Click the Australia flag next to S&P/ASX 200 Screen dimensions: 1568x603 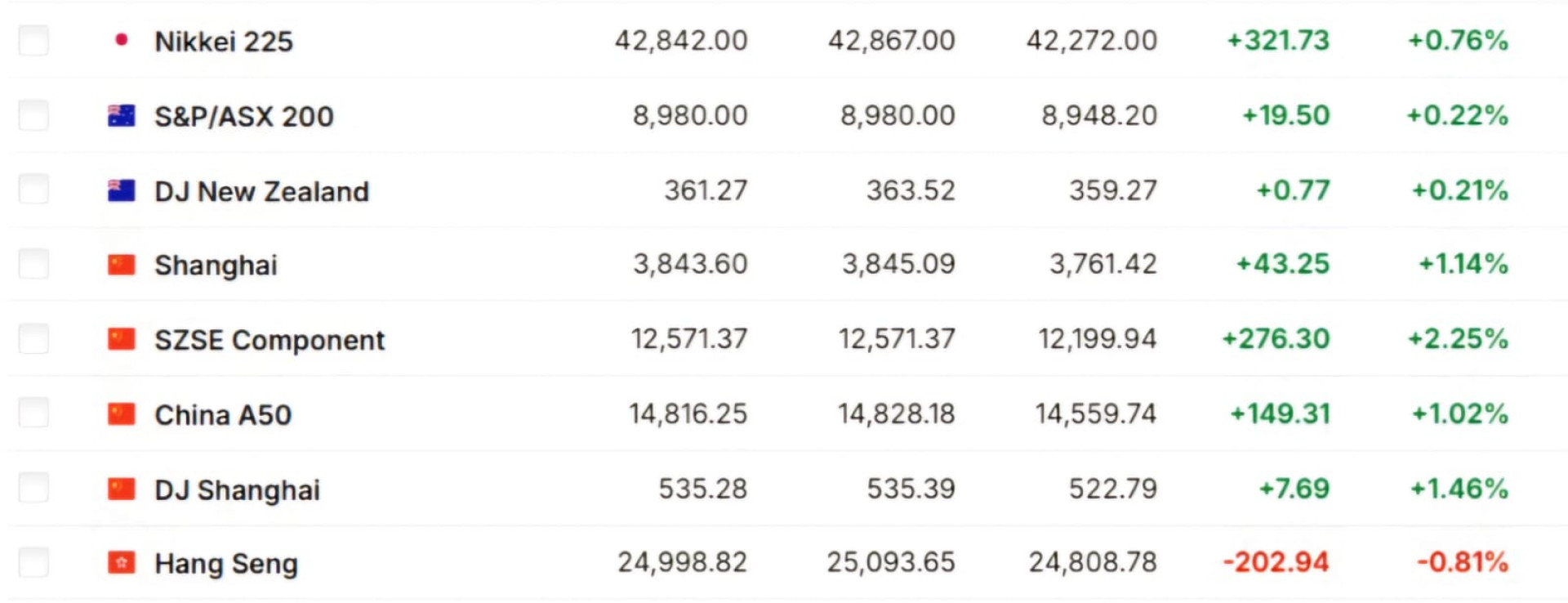pos(122,116)
